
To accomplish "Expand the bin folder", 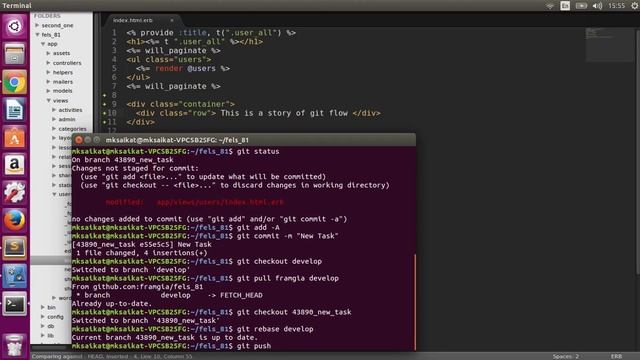I will pyautogui.click(x=43, y=307).
